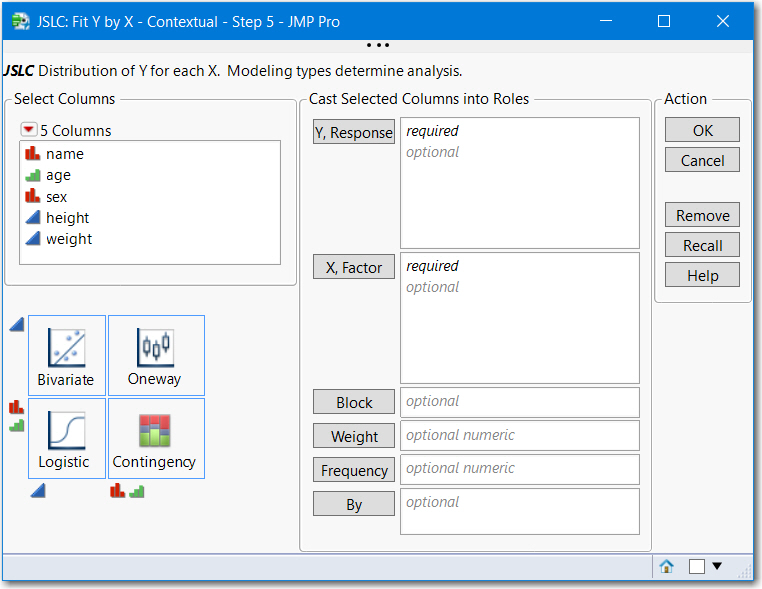The width and height of the screenshot is (762, 589).
Task: Toggle the checkbox in the status bar
Action: 696,566
